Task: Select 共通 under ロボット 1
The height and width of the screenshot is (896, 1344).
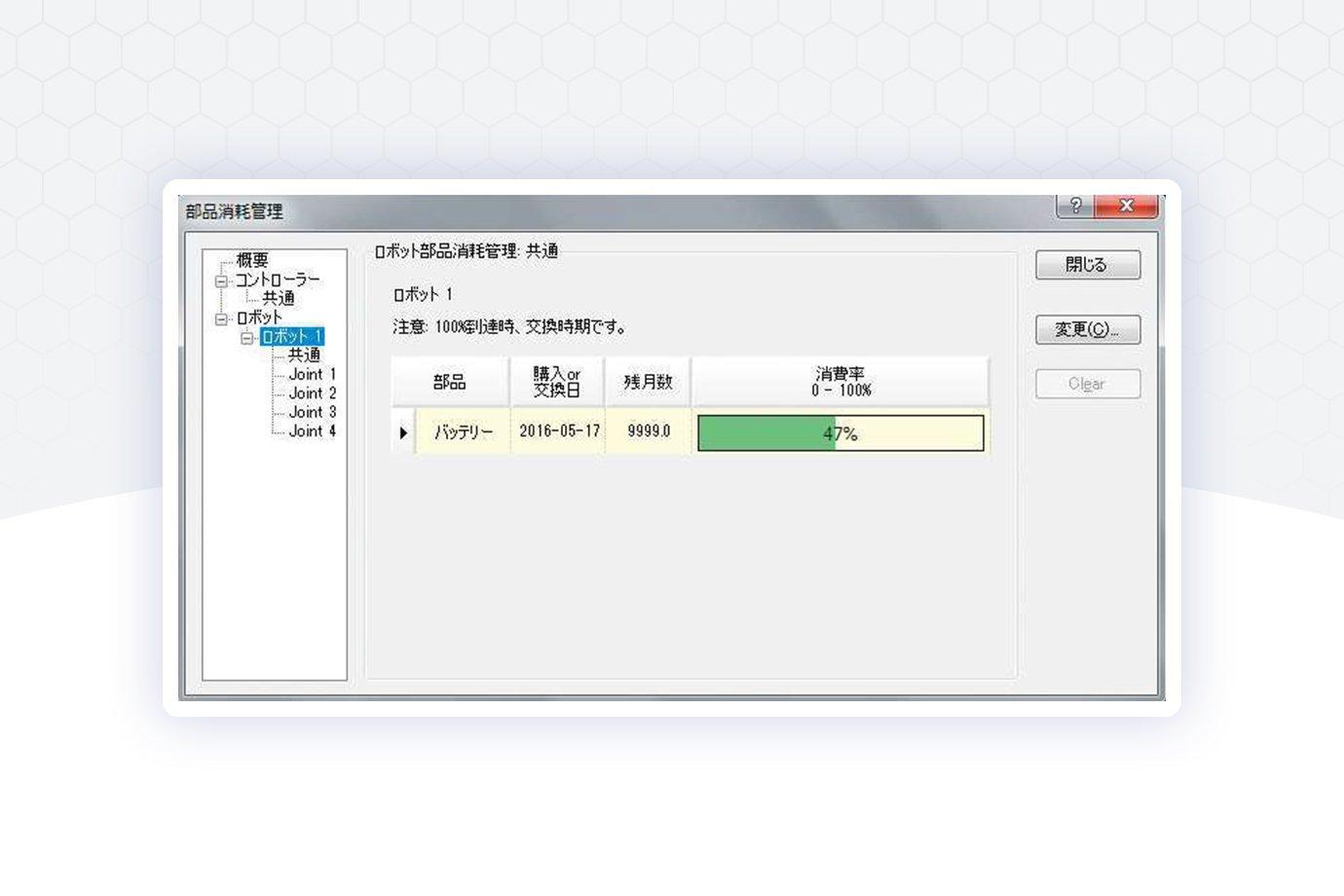Action: 304,355
